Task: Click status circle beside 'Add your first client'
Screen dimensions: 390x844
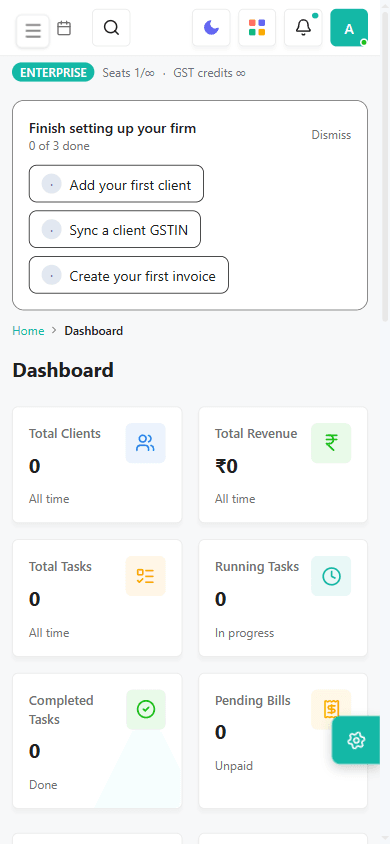Action: pos(52,184)
